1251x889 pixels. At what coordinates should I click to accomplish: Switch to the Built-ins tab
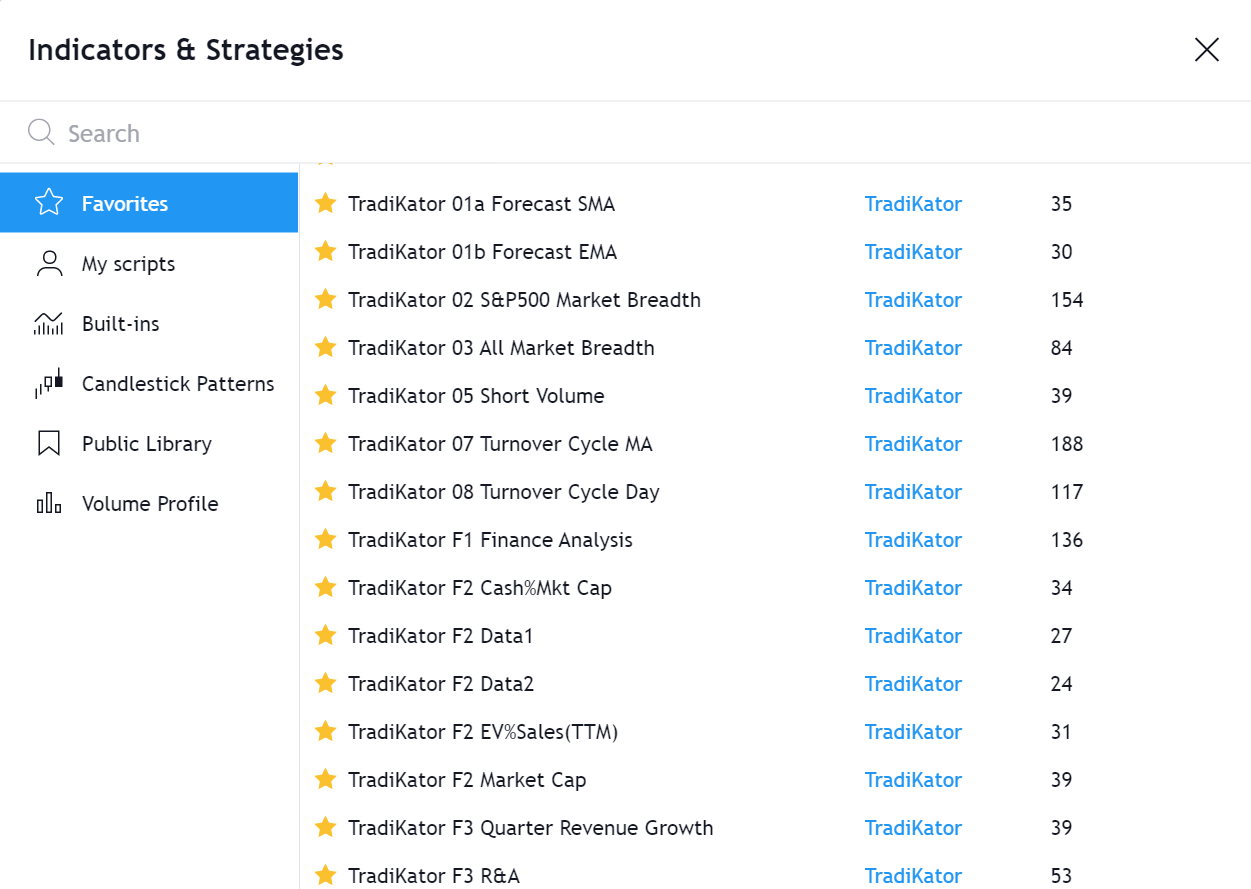pos(149,324)
